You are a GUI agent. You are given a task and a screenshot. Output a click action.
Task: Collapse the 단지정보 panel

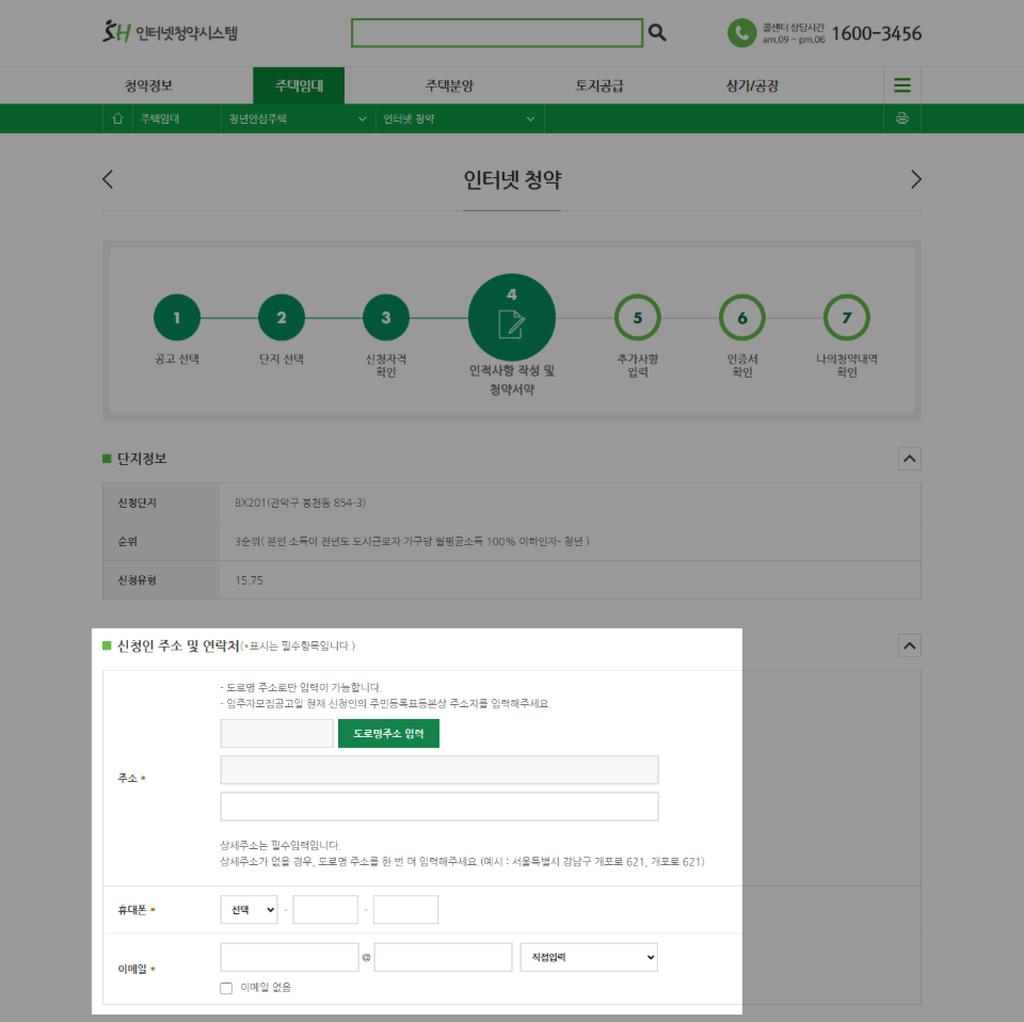pyautogui.click(x=909, y=458)
